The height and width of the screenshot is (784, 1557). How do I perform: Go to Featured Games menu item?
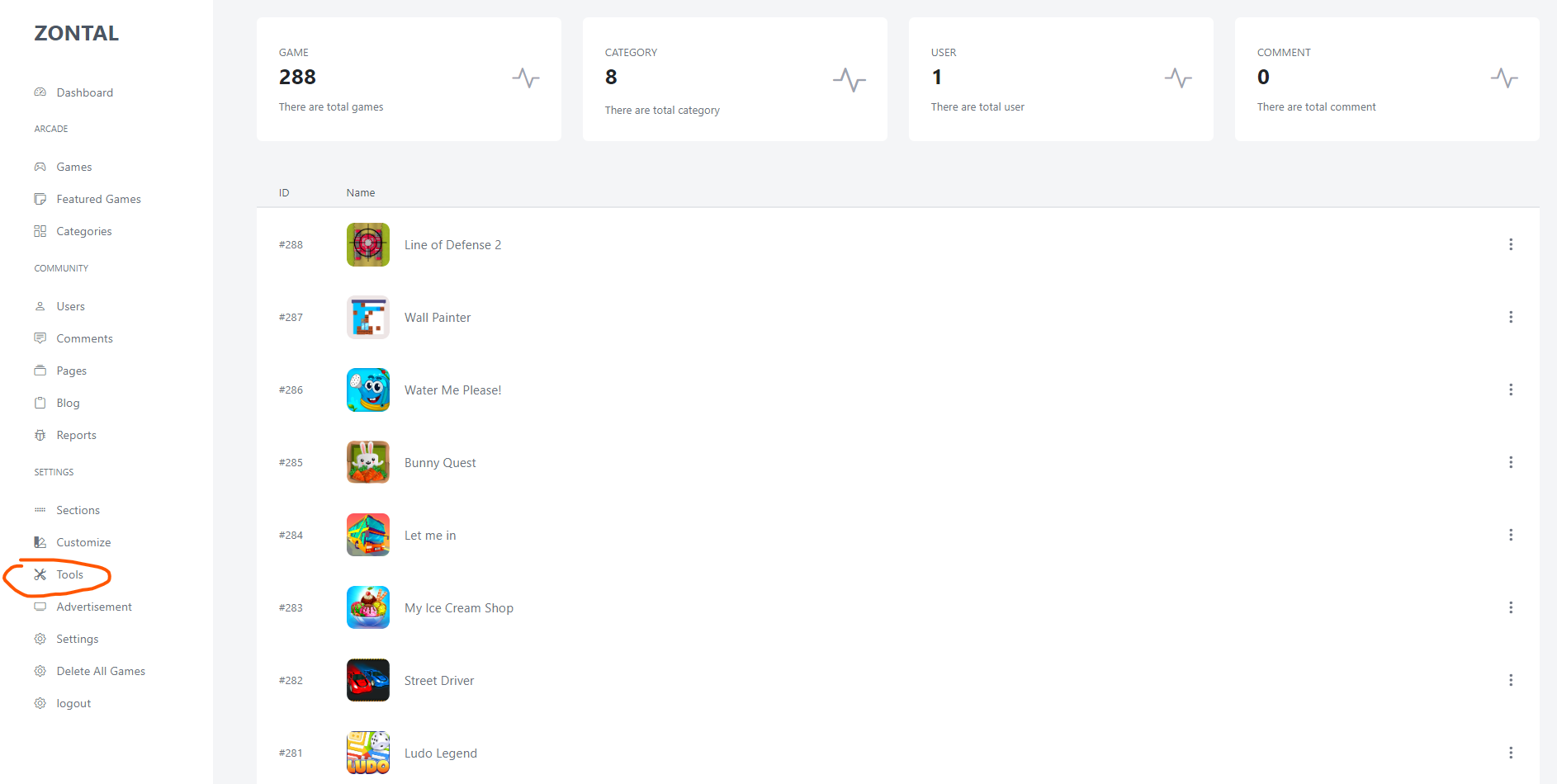pos(98,199)
